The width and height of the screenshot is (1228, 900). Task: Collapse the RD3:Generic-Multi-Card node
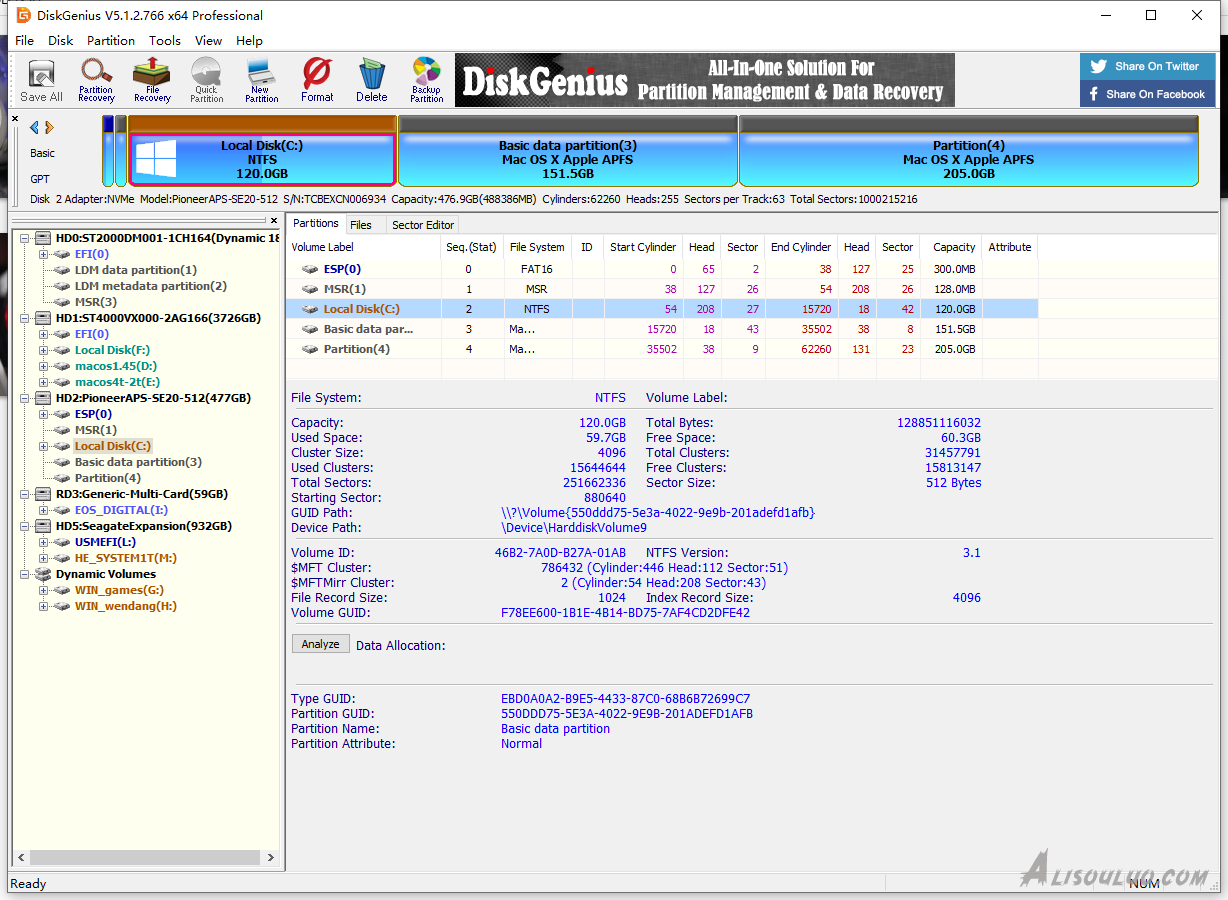(25, 494)
